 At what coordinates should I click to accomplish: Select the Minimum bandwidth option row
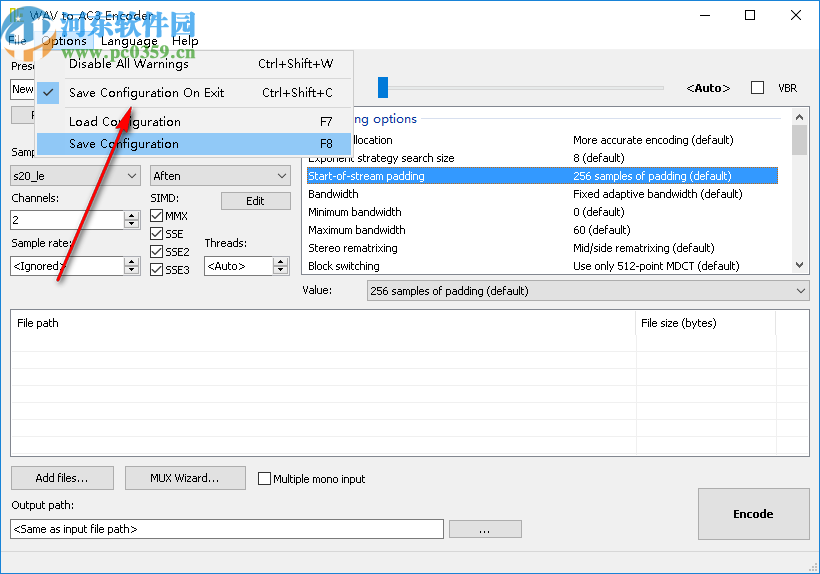[542, 212]
